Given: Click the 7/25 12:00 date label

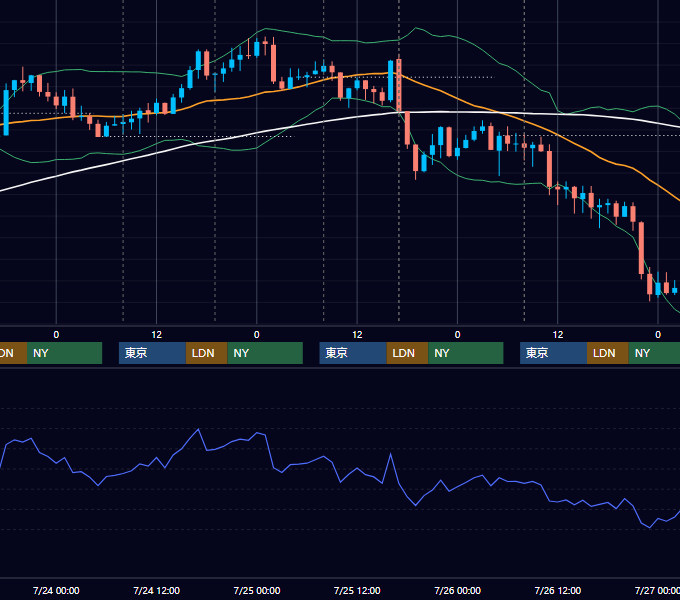Looking at the screenshot, I should [357, 590].
